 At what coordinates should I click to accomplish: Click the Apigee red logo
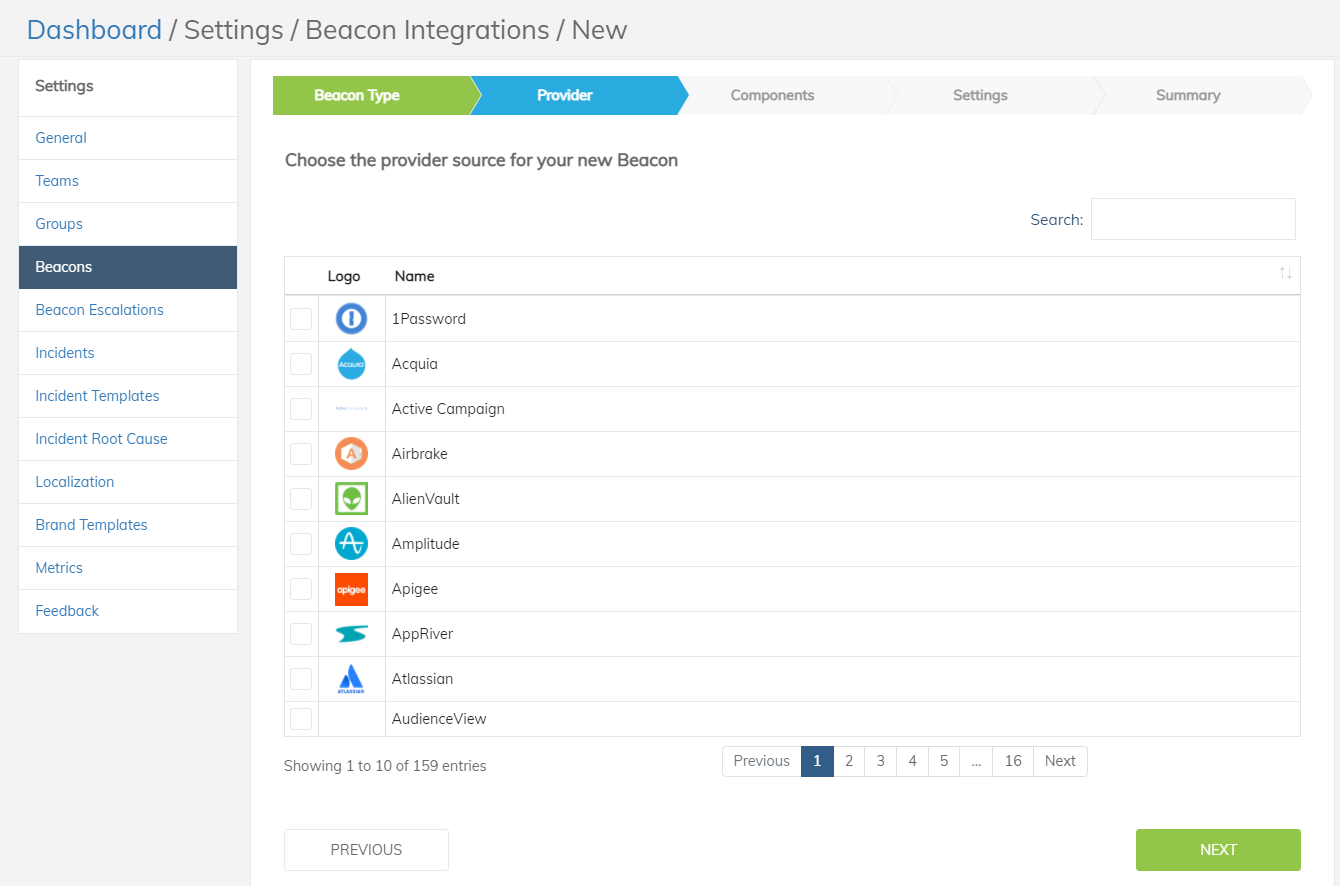coord(351,589)
